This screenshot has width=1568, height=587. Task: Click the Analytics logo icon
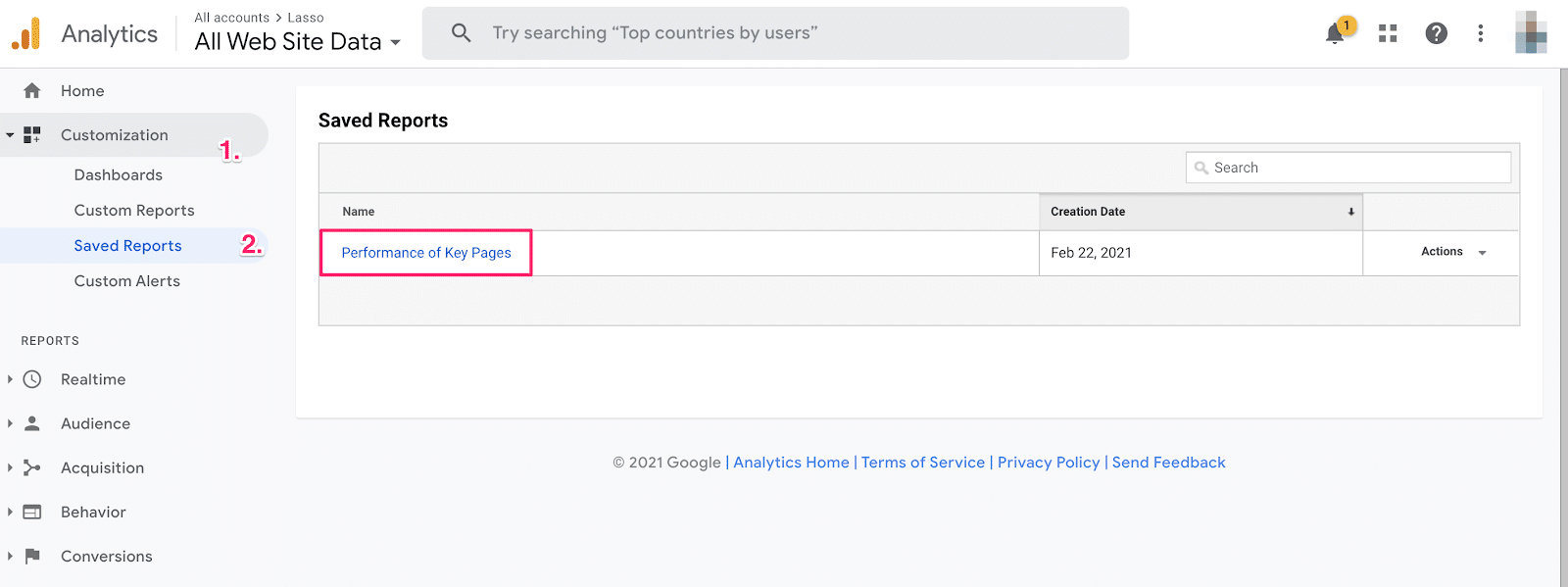(x=26, y=33)
